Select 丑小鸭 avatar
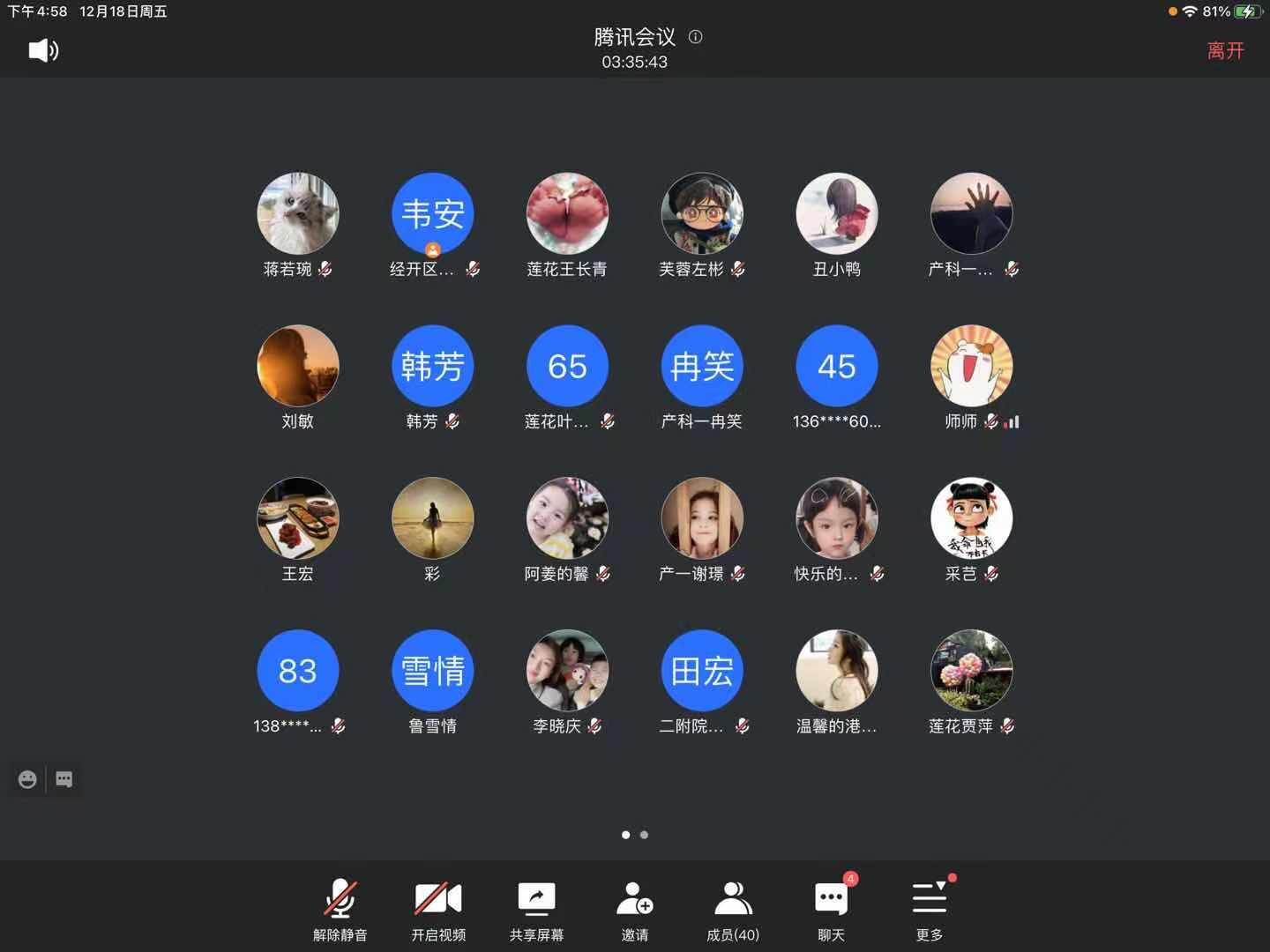The width and height of the screenshot is (1270, 952). pos(837,213)
